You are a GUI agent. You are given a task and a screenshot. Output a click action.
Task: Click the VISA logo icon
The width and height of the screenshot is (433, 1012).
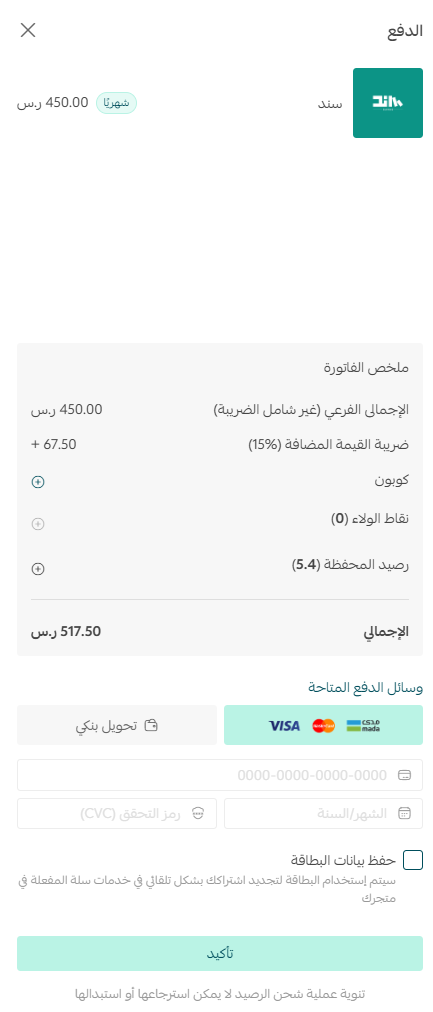click(x=285, y=725)
